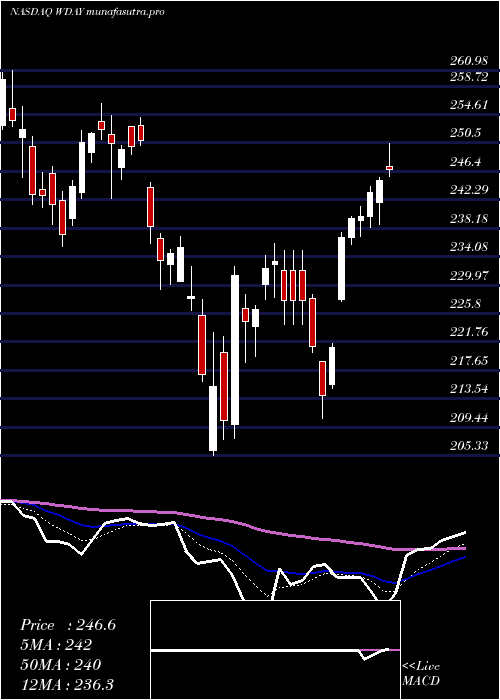
Task: Click the 246.4 price level label
Action: pos(465,162)
